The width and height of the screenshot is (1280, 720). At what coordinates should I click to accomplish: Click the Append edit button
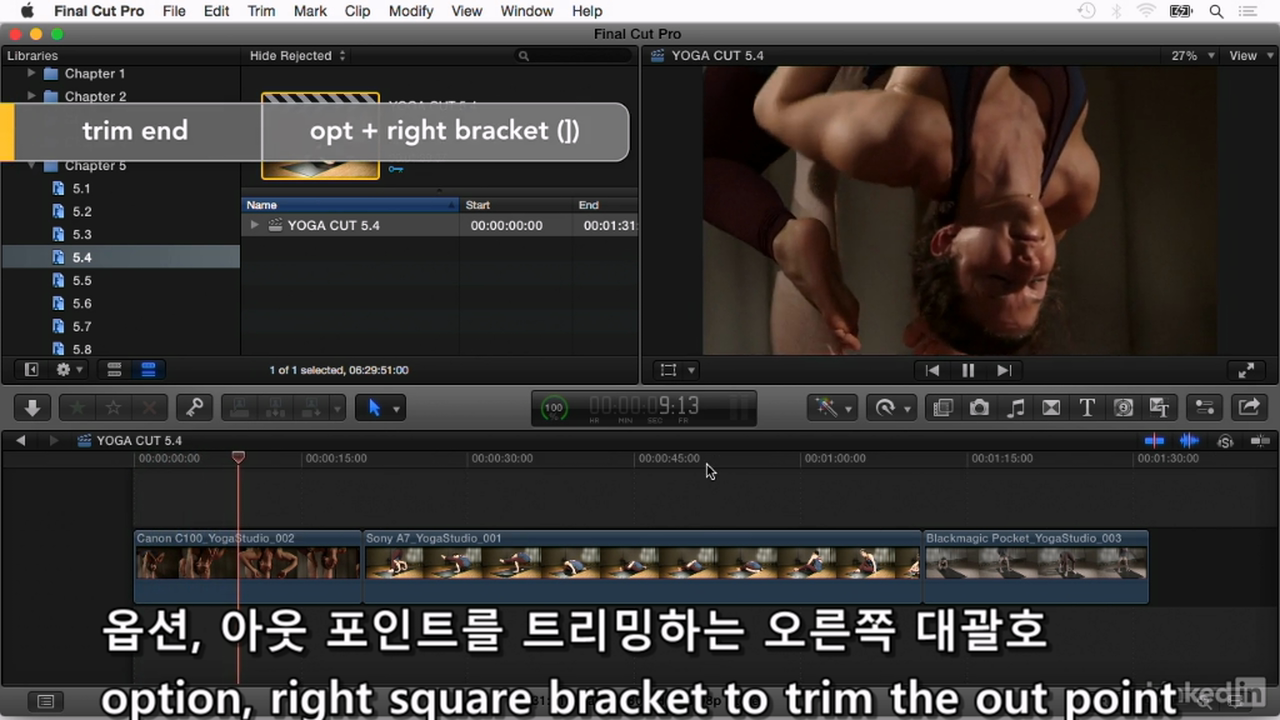311,407
